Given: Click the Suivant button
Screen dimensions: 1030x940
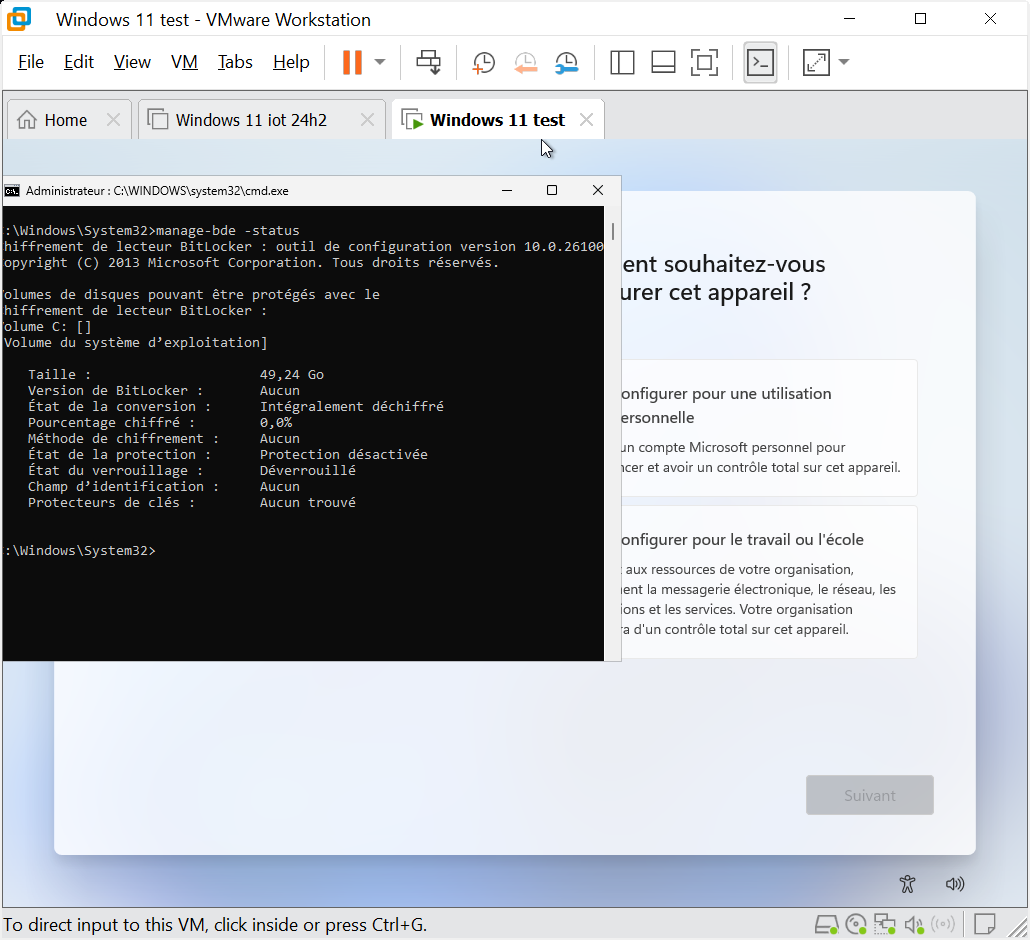Looking at the screenshot, I should click(x=869, y=795).
